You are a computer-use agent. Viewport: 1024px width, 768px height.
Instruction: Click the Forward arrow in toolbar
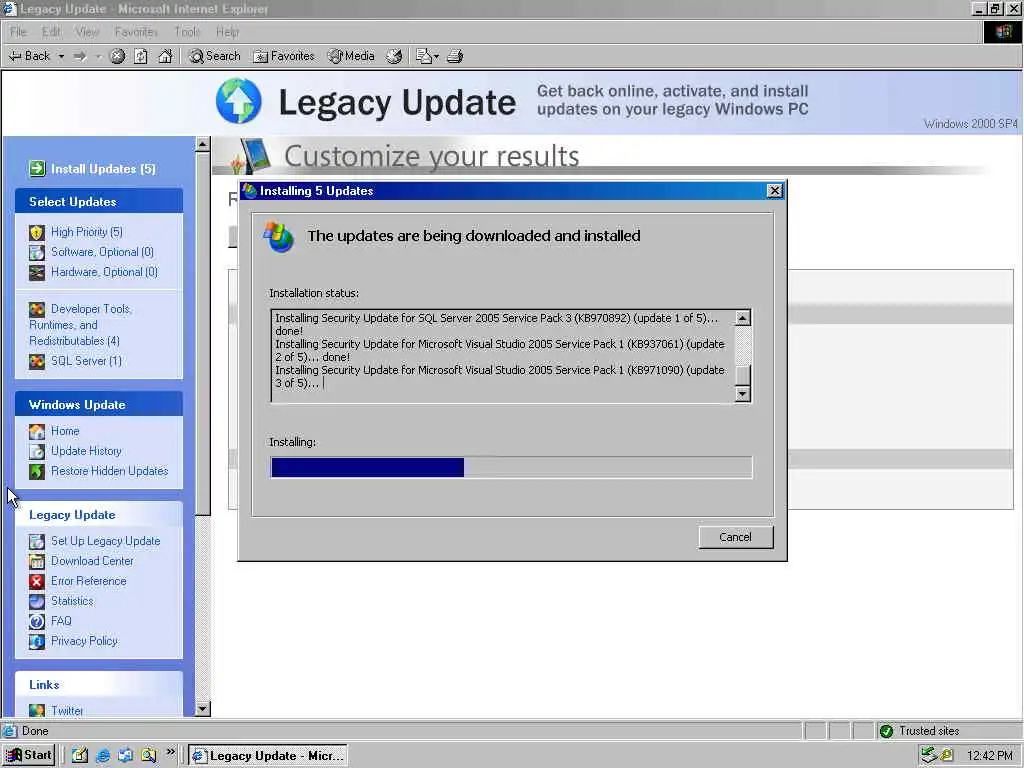(80, 57)
